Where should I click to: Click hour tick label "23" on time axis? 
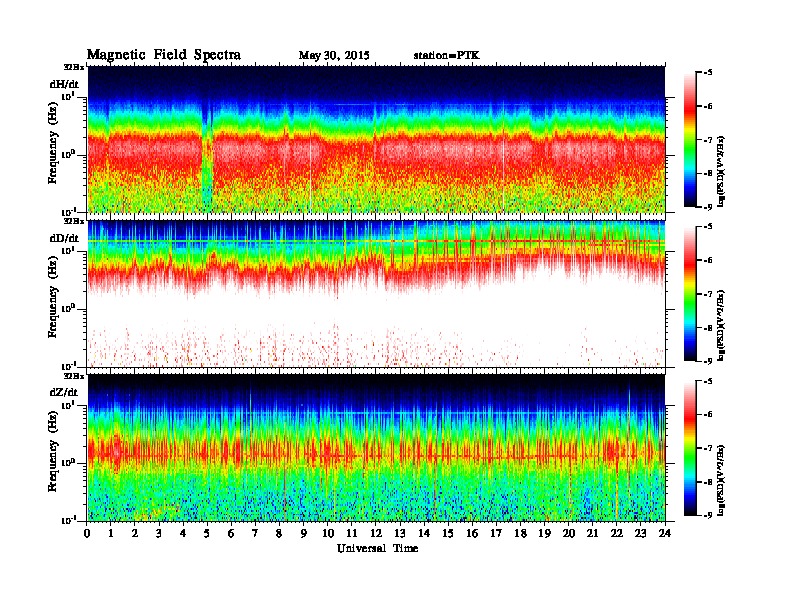[x=640, y=534]
